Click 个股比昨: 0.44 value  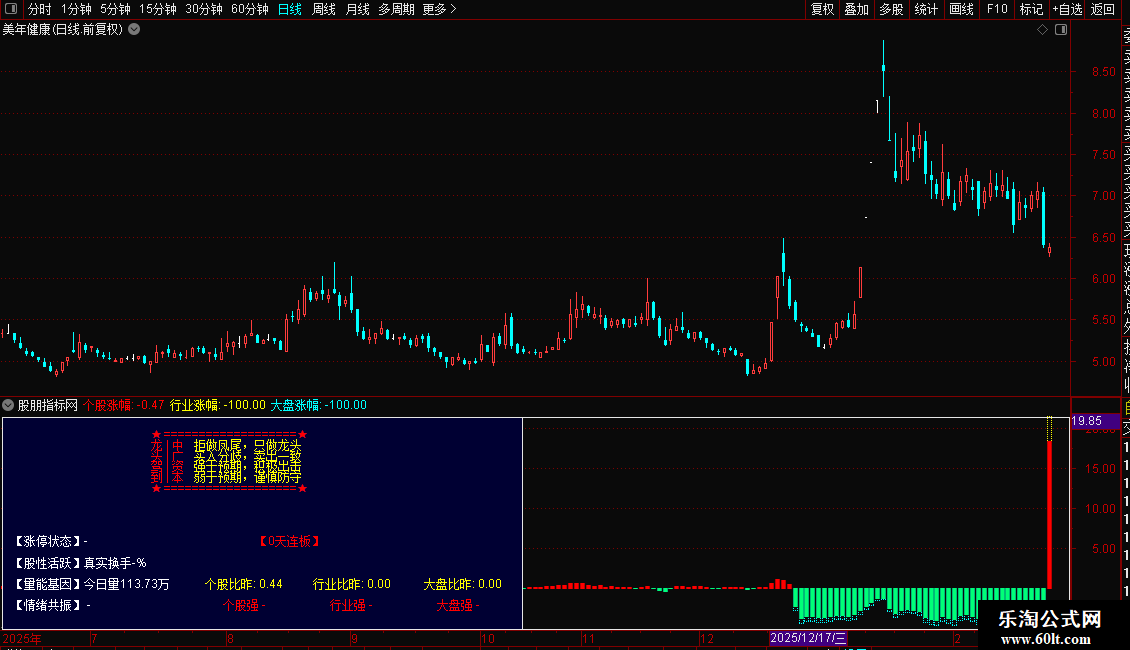(244, 584)
